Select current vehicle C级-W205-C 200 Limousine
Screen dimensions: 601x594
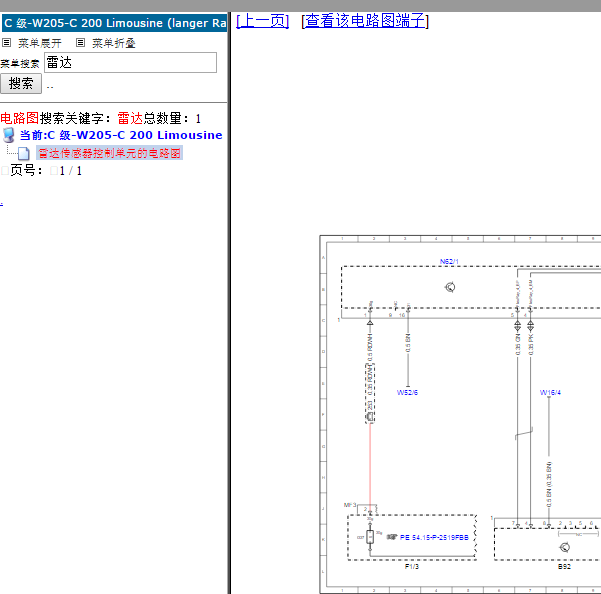121,135
